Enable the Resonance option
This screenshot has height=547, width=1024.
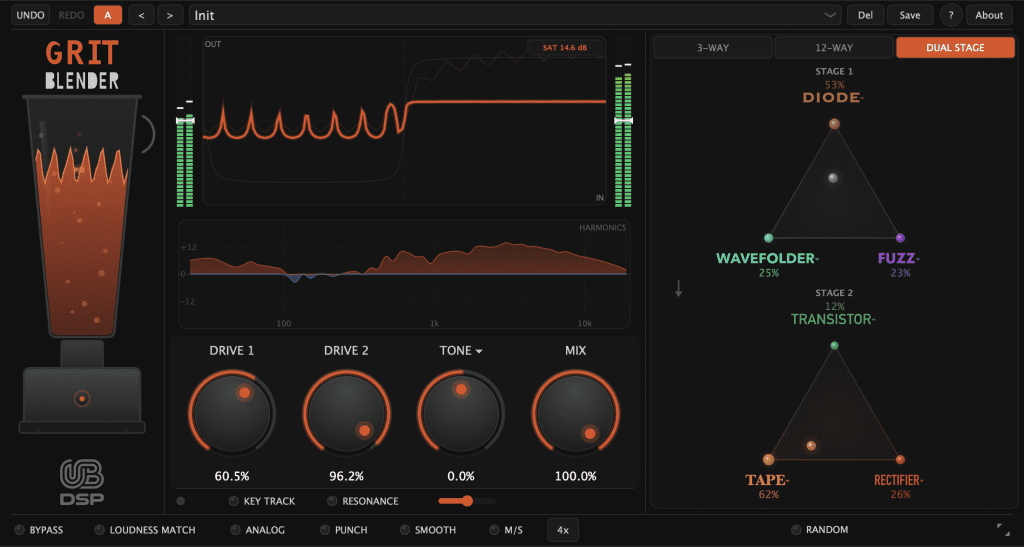361,501
